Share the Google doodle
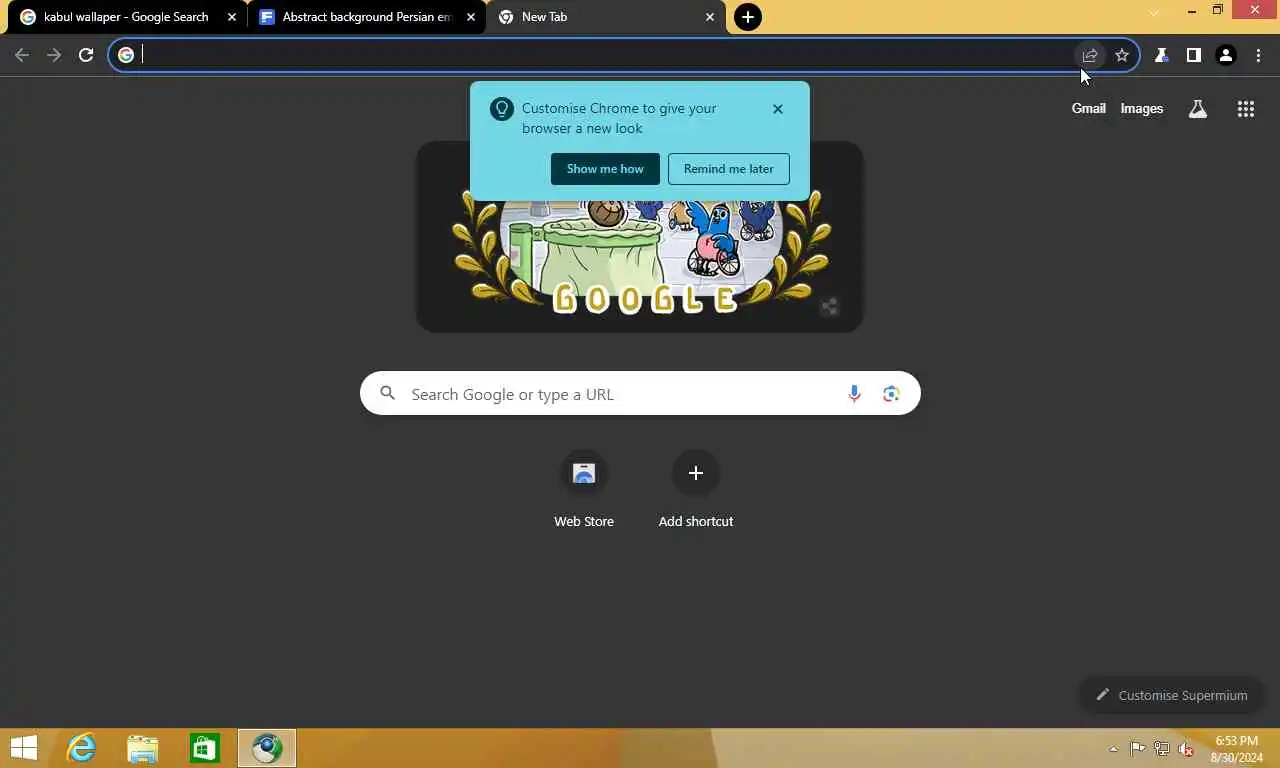 click(x=829, y=307)
